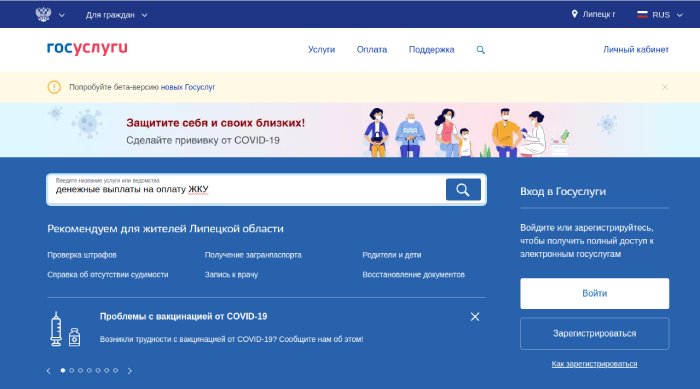
Task: Expand the chevron beside the coat of arms
Action: (62, 15)
